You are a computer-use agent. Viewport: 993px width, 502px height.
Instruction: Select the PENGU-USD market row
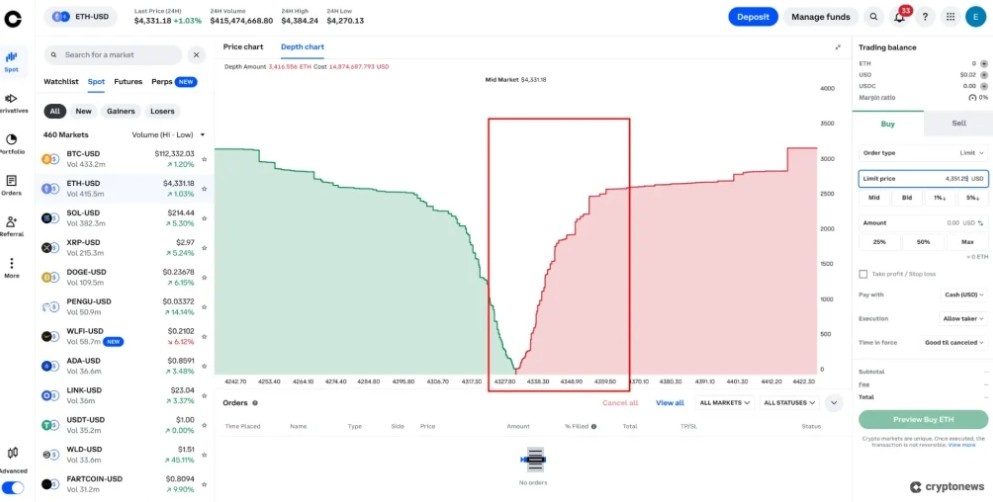125,307
